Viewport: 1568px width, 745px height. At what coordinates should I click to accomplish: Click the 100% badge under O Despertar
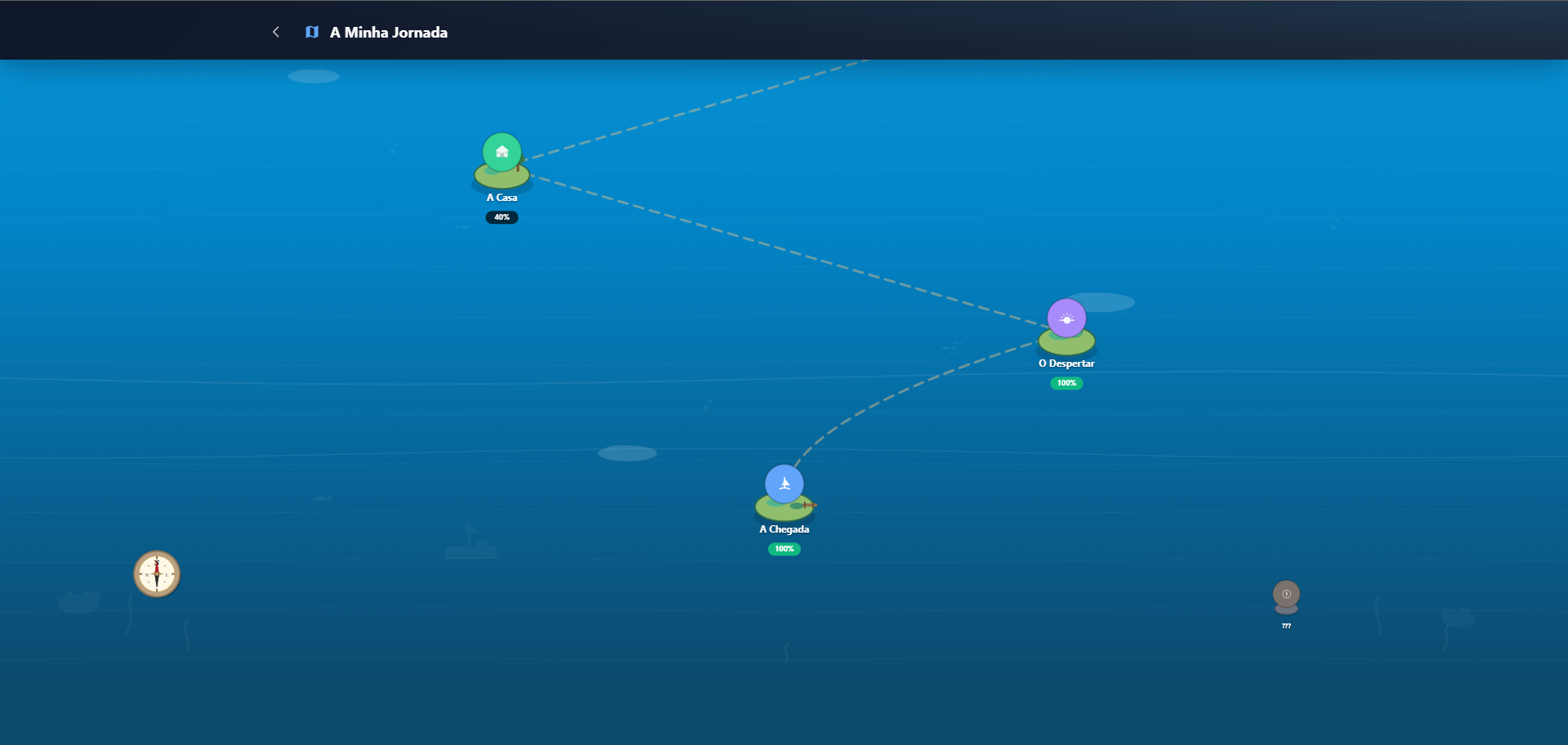(1066, 383)
